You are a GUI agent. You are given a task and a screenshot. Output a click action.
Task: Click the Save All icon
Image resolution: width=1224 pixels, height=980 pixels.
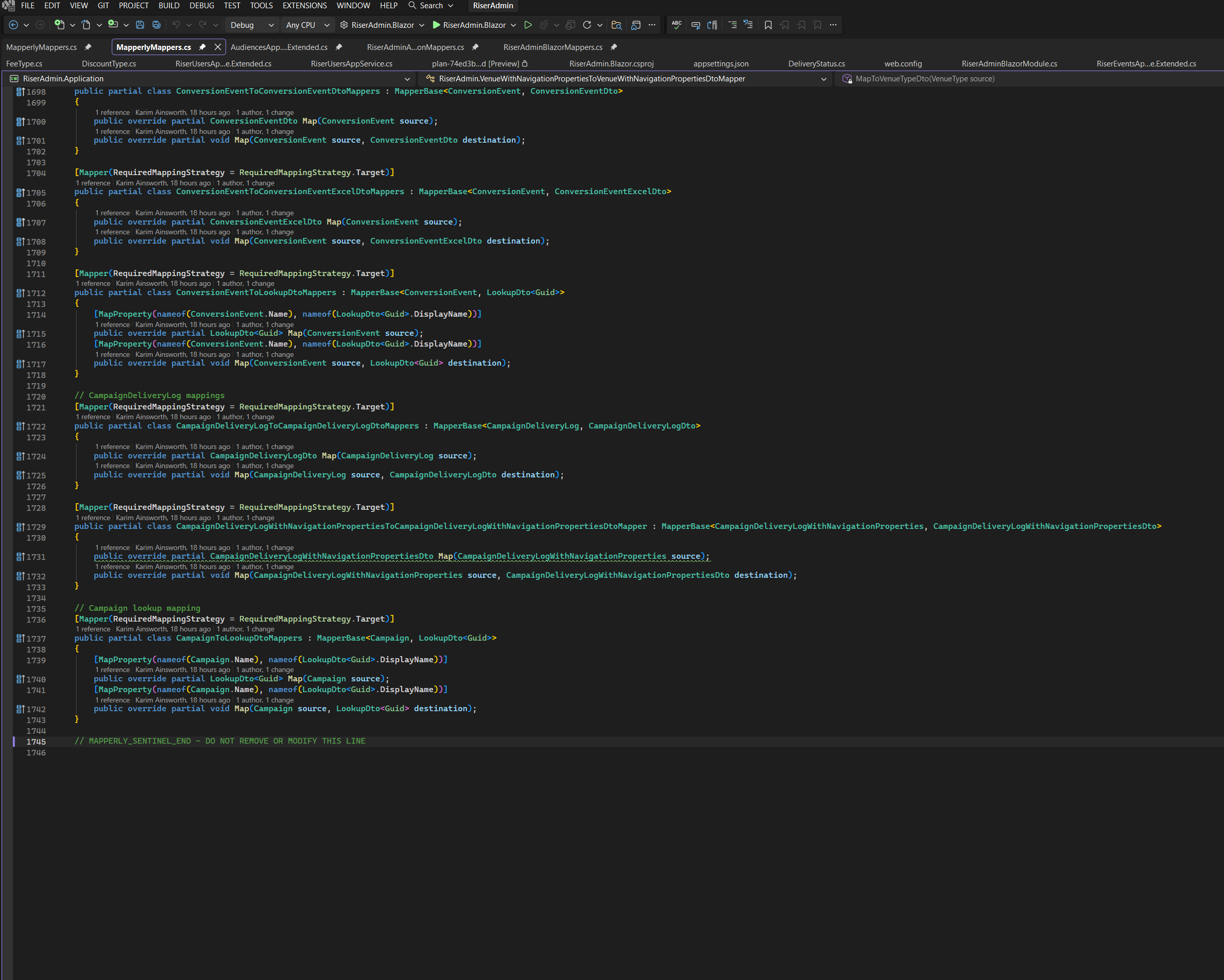click(x=156, y=25)
